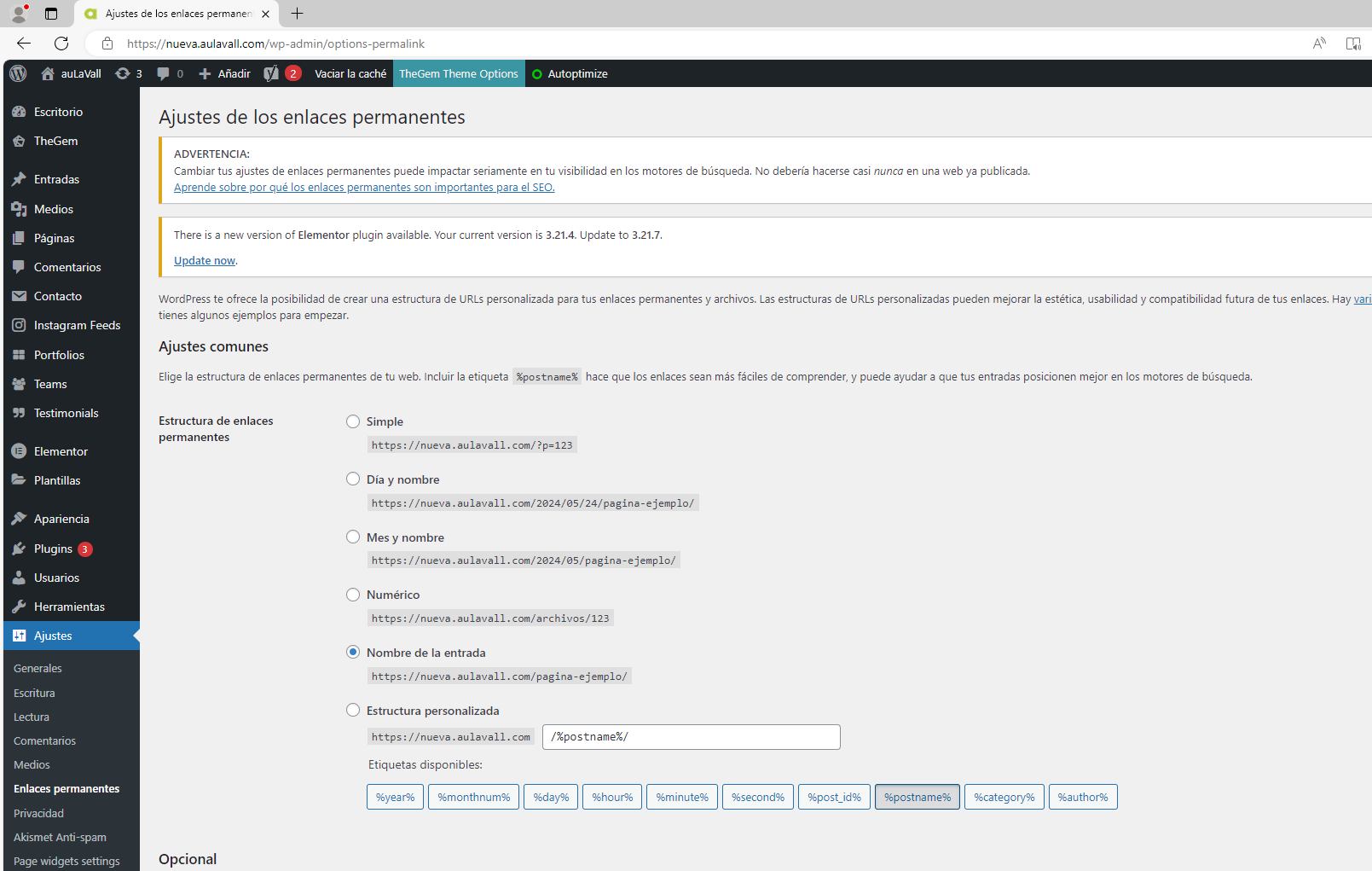Select Nombre de la entrada radio option
The image size is (1372, 871).
[353, 652]
